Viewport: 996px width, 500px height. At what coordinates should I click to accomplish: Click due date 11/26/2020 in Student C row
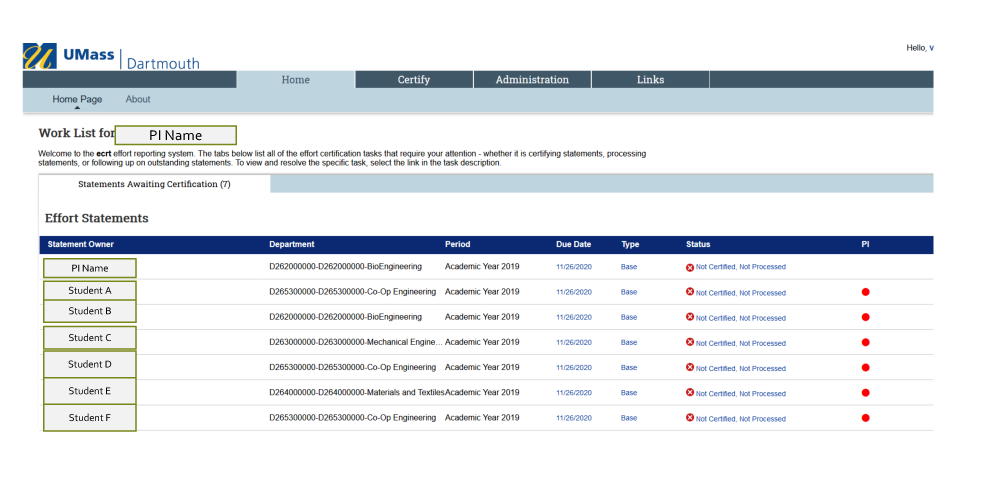574,342
